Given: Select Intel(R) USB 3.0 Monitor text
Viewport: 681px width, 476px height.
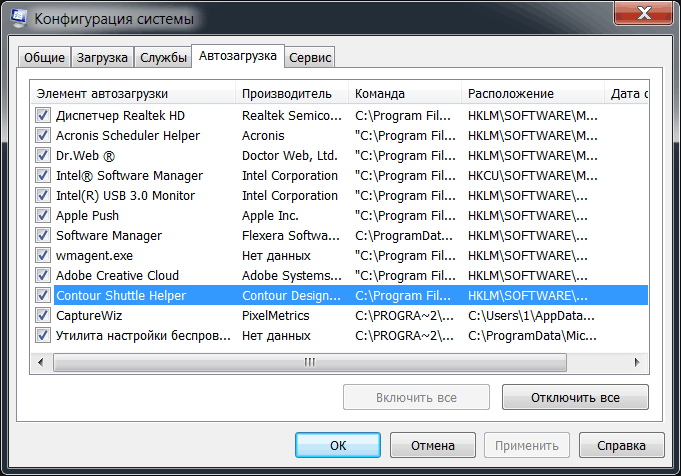Looking at the screenshot, I should 126,195.
